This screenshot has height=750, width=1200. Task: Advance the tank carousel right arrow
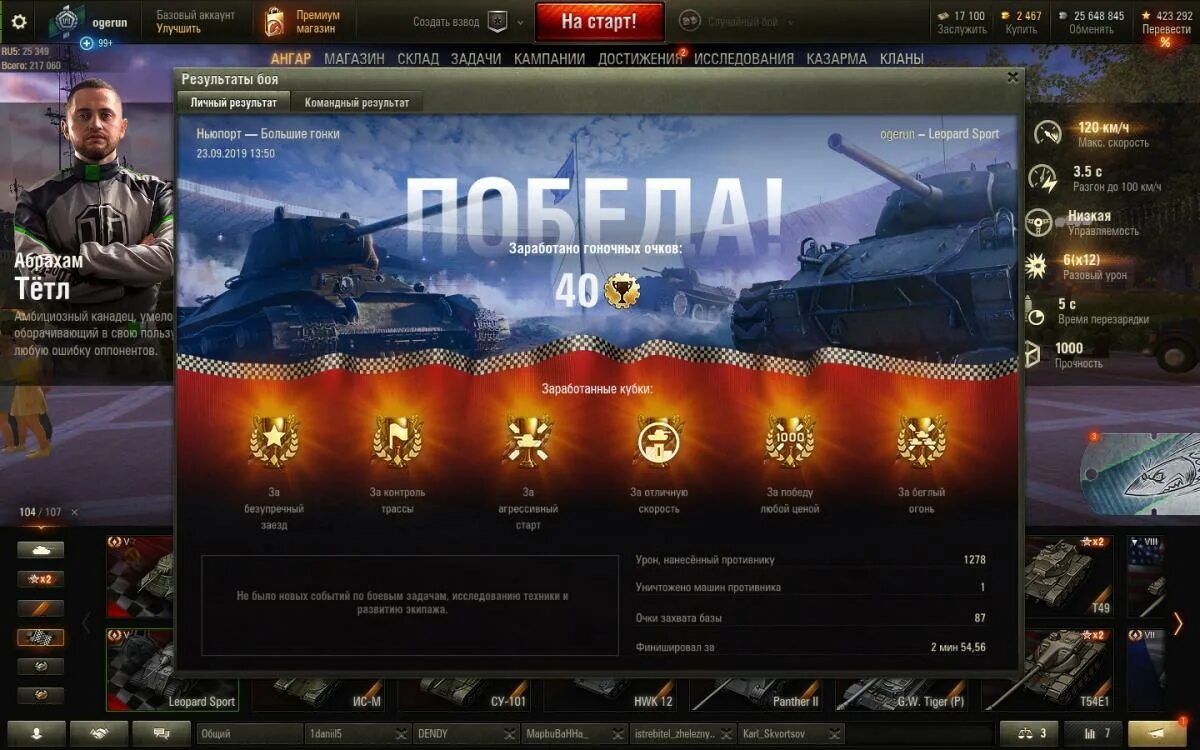click(1178, 624)
